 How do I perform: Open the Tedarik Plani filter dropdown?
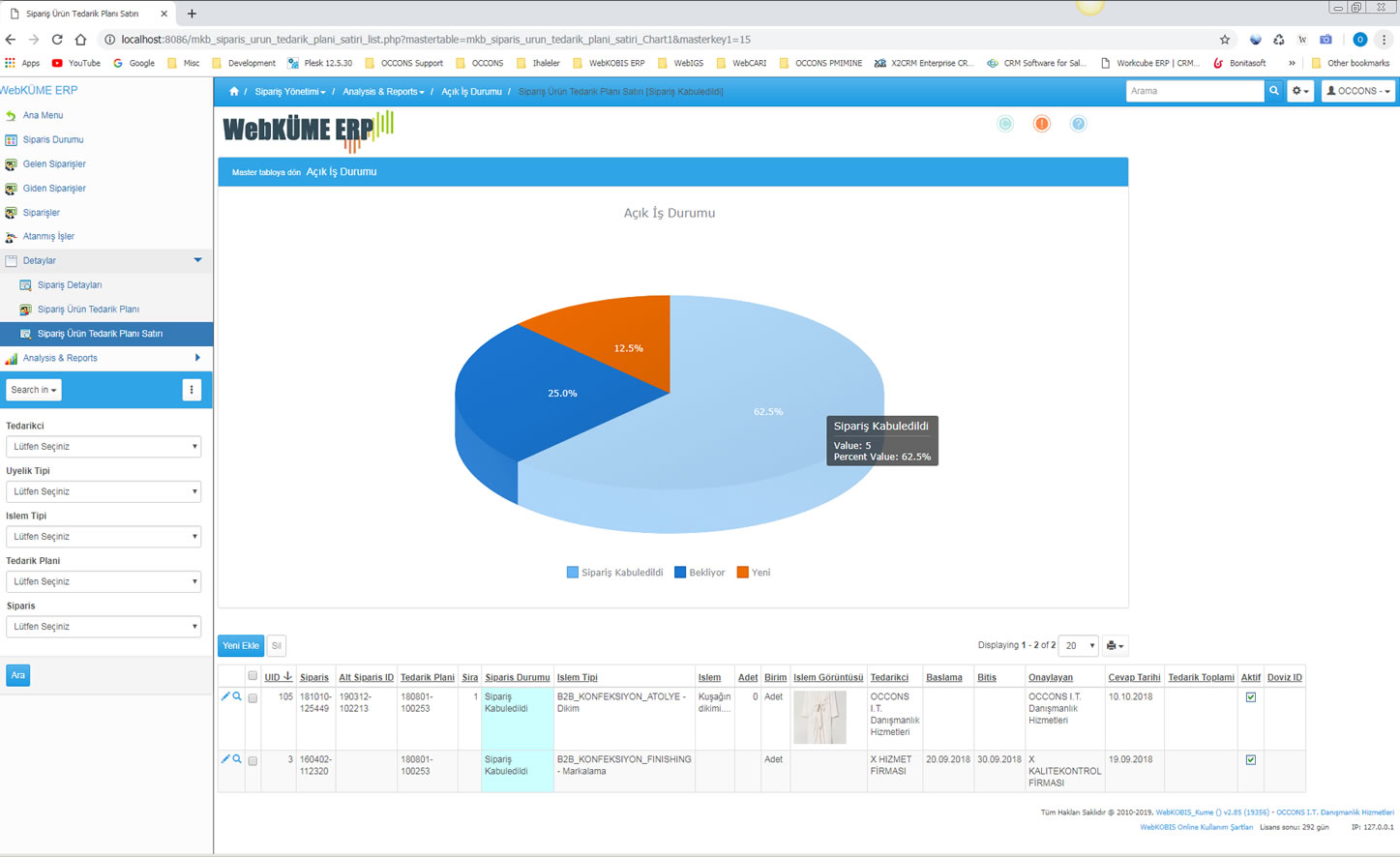pyautogui.click(x=104, y=581)
